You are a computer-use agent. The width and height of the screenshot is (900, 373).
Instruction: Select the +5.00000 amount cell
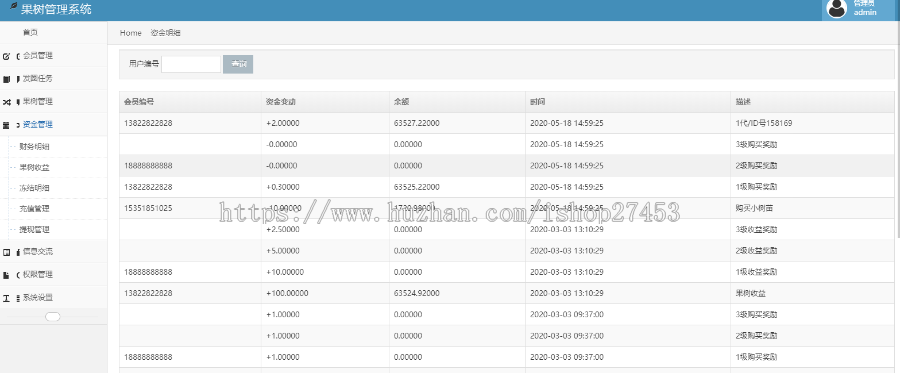[282, 251]
